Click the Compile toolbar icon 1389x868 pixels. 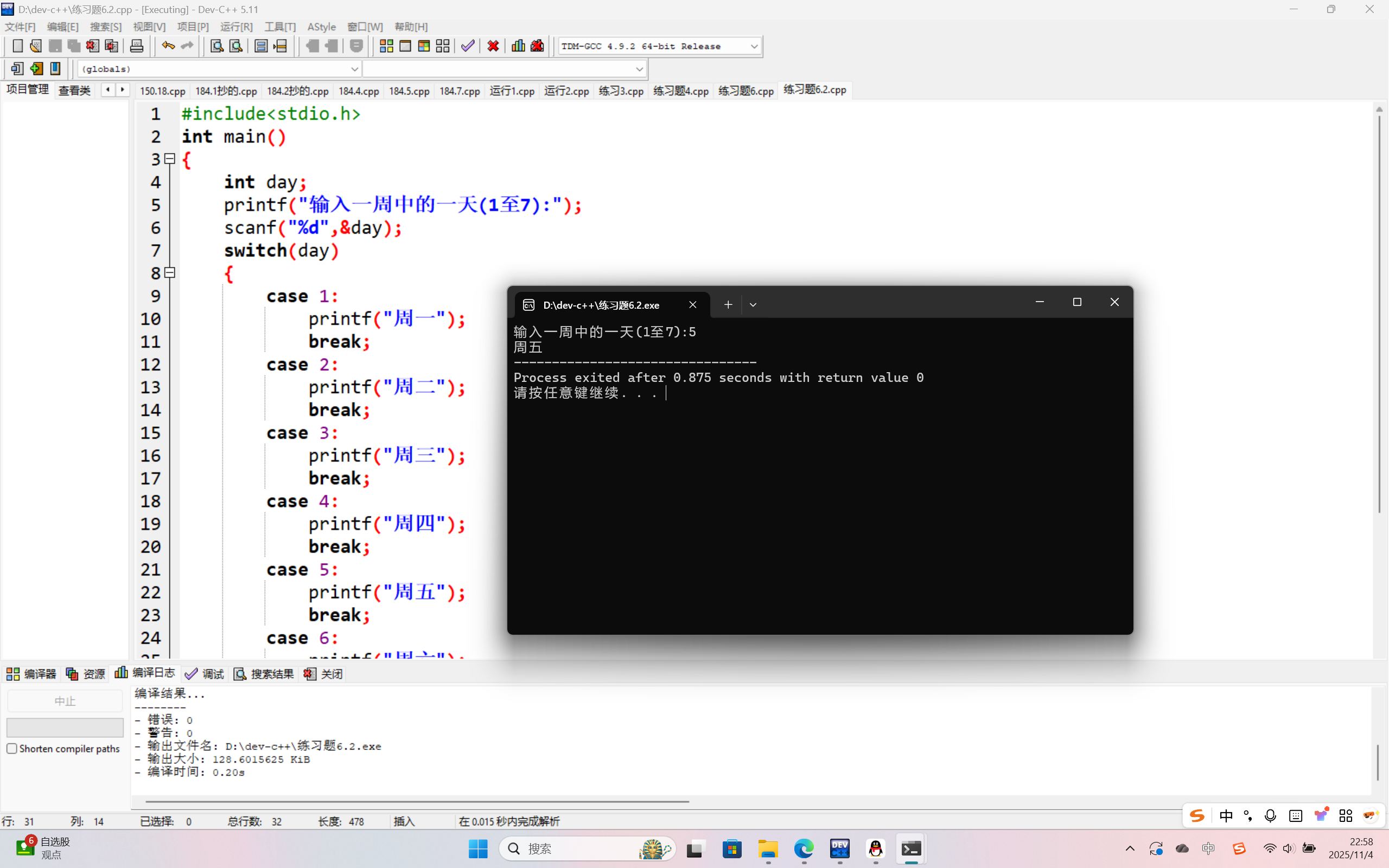point(386,46)
